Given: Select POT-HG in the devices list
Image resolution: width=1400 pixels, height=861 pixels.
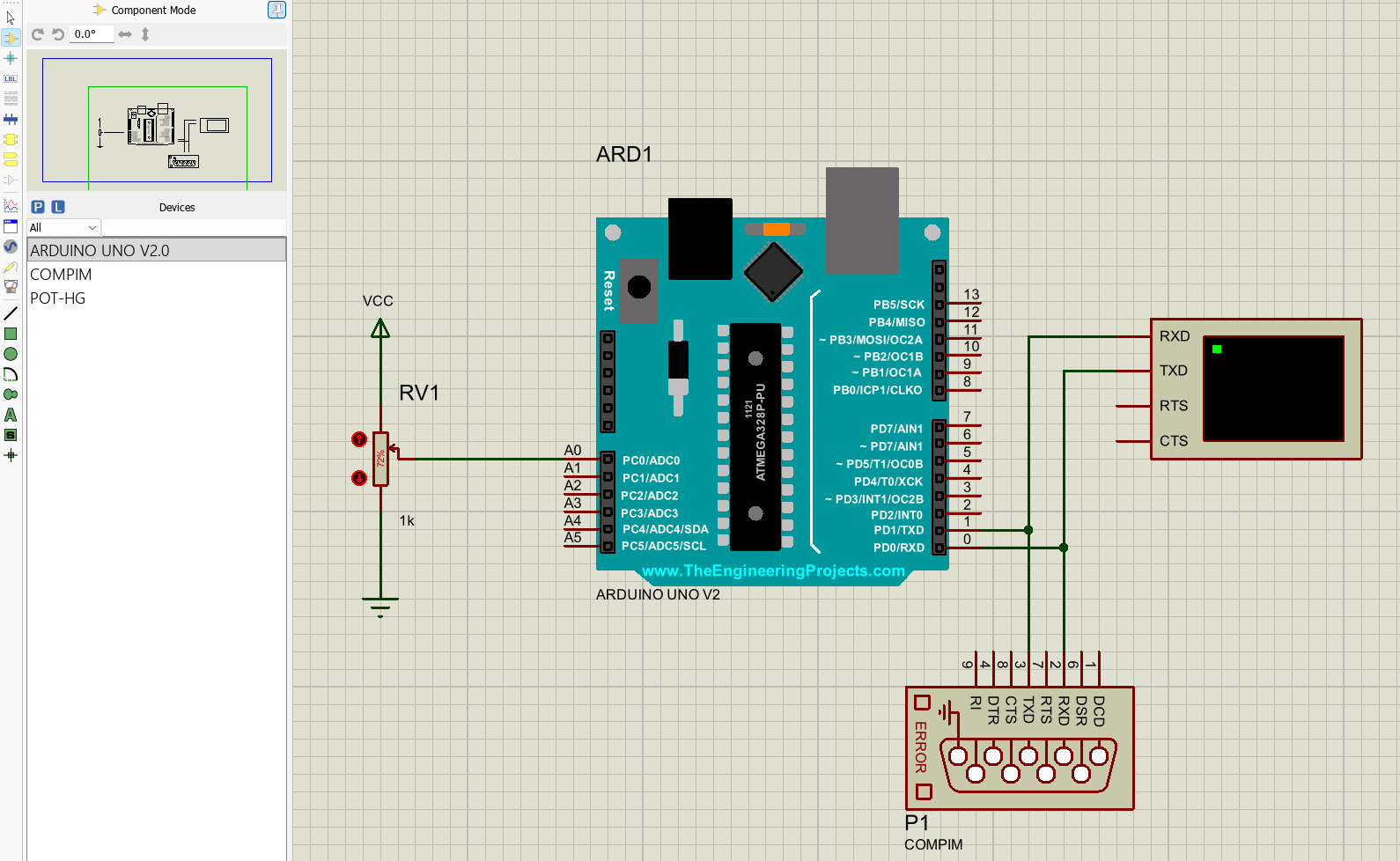Looking at the screenshot, I should pos(58,298).
